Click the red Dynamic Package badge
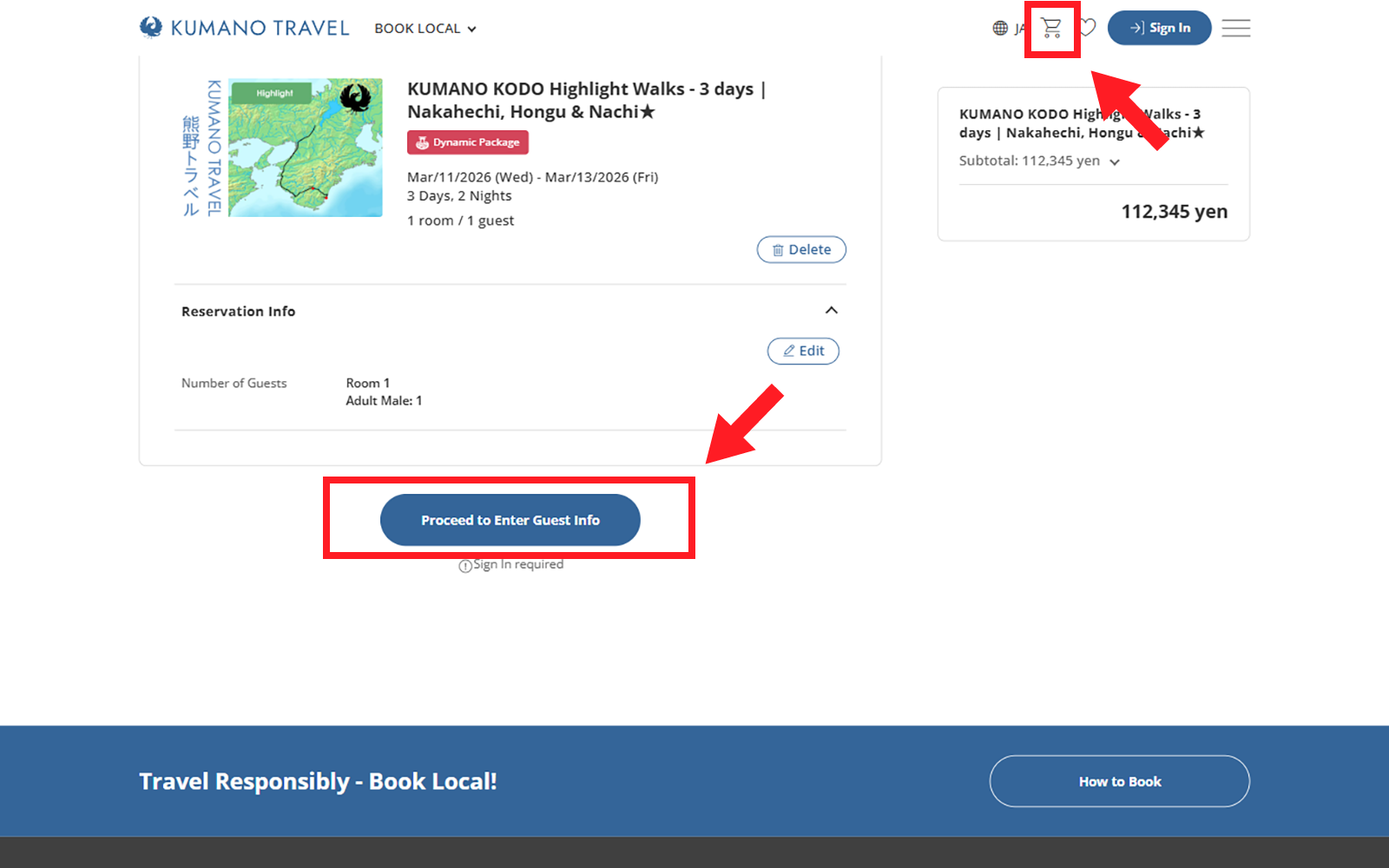The width and height of the screenshot is (1389, 868). tap(468, 142)
